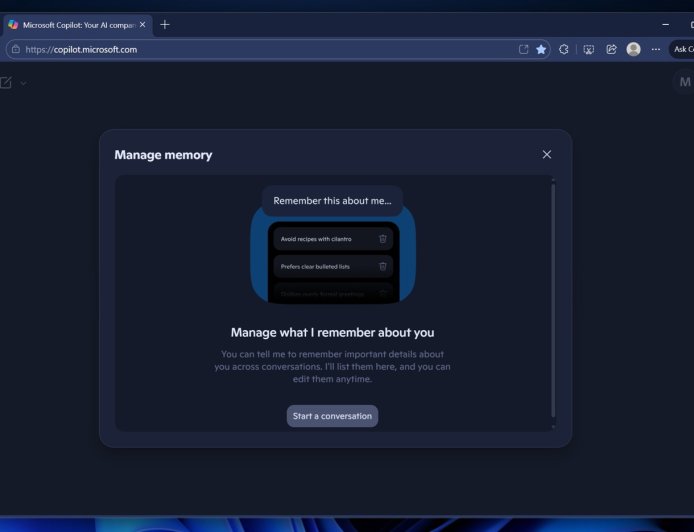
Task: Expand the chevron next to compose icon
Action: pos(23,83)
